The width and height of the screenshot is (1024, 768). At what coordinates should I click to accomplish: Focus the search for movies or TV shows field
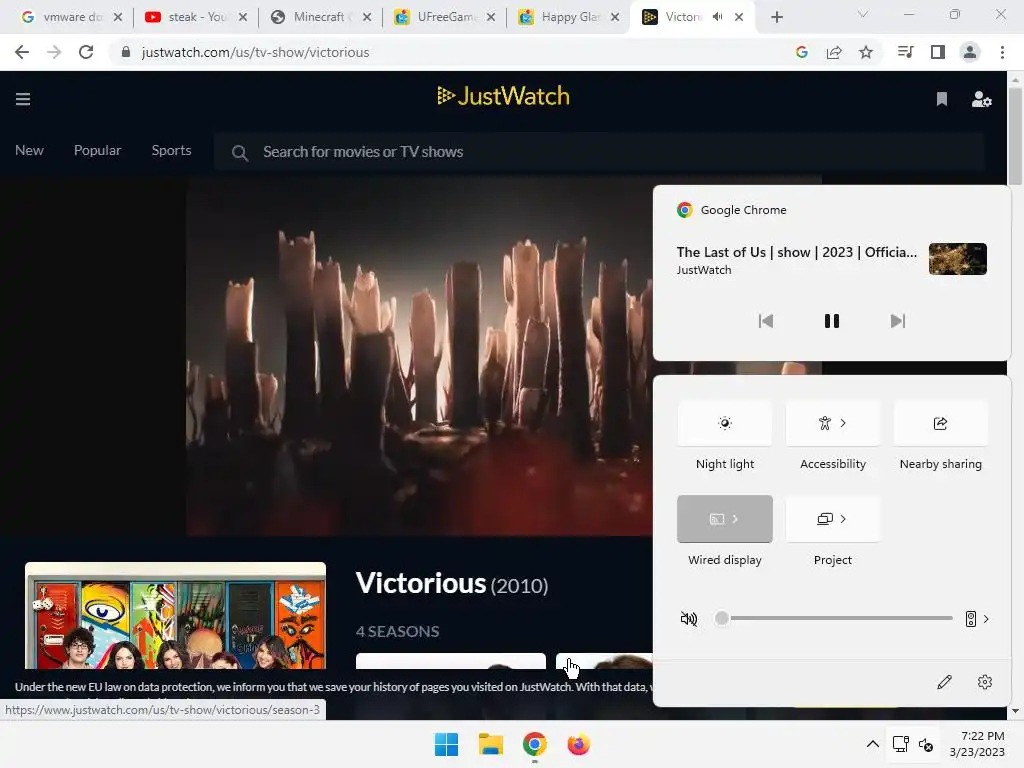(x=599, y=152)
